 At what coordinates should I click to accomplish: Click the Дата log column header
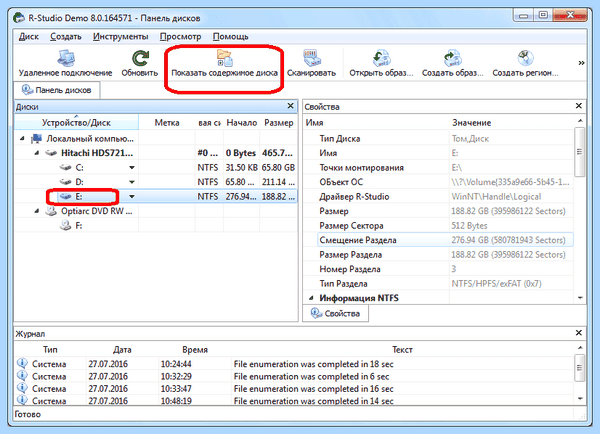pyautogui.click(x=122, y=349)
